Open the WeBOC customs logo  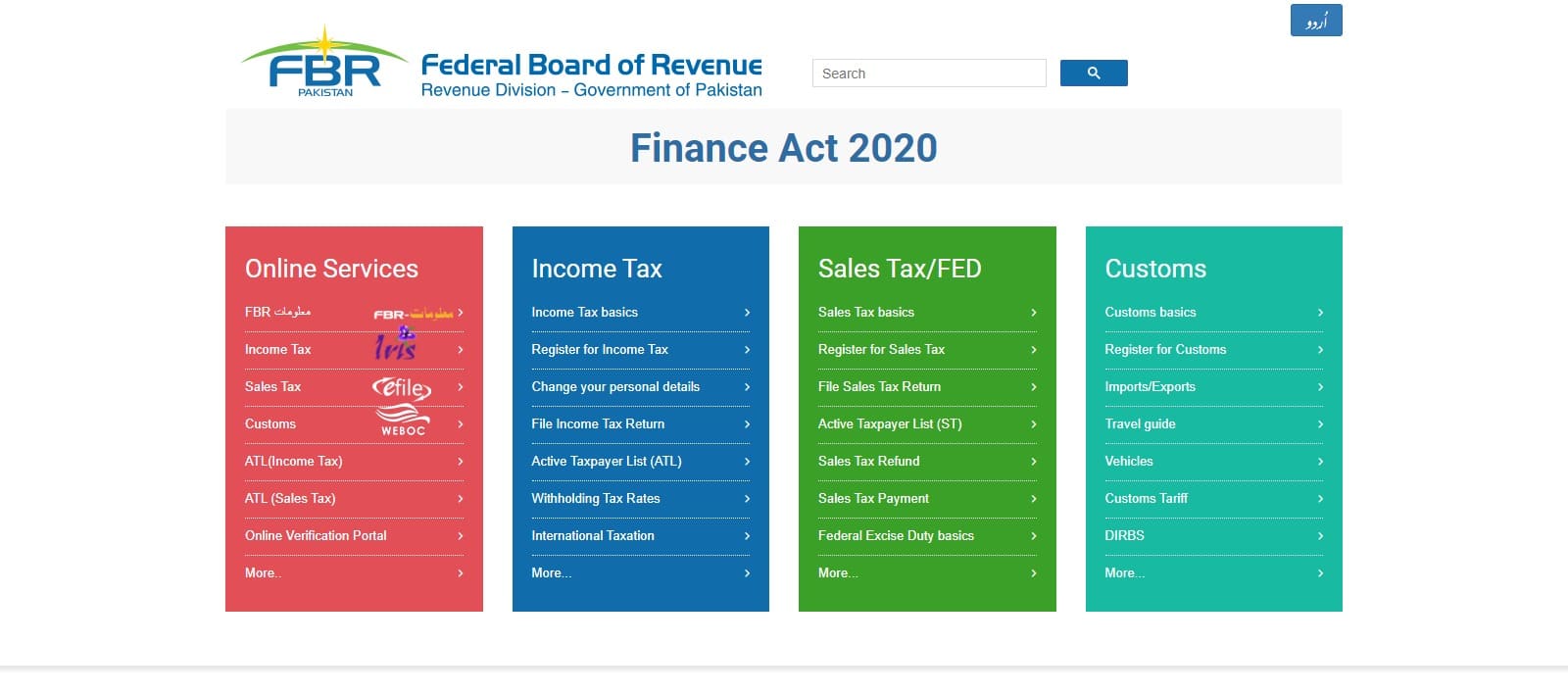[x=403, y=421]
